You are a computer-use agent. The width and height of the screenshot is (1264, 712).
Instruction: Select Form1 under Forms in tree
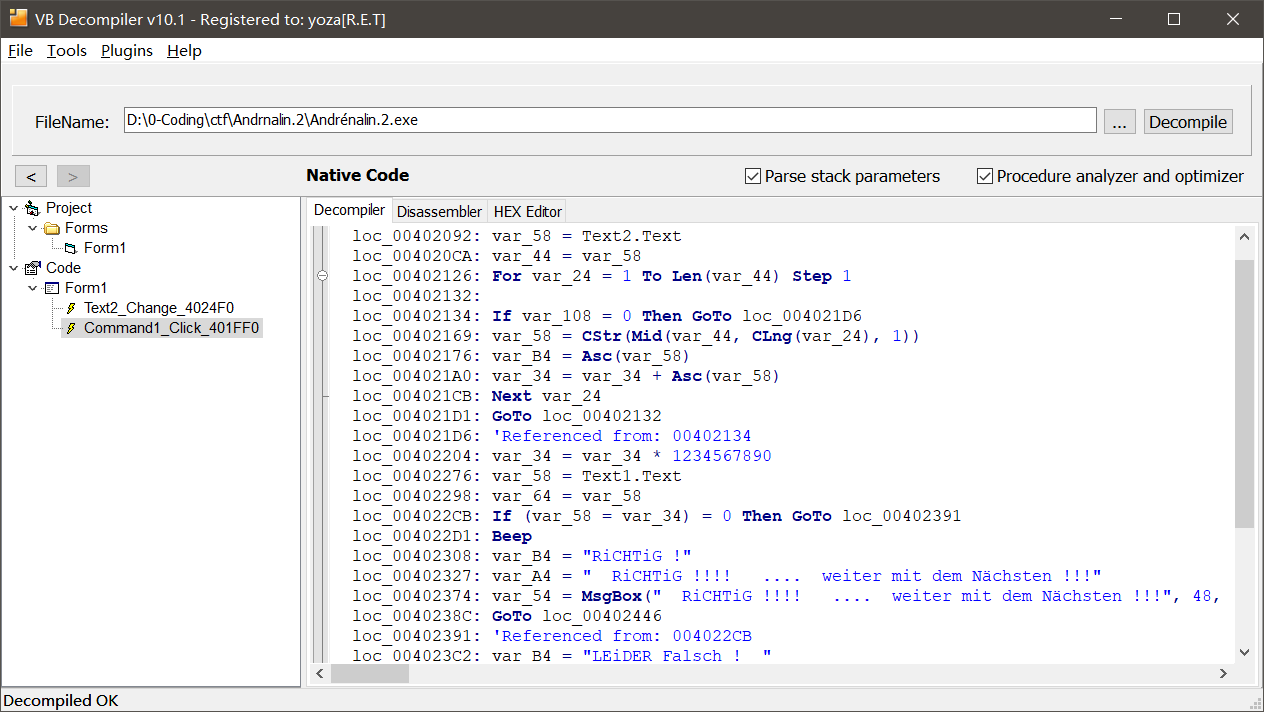105,248
